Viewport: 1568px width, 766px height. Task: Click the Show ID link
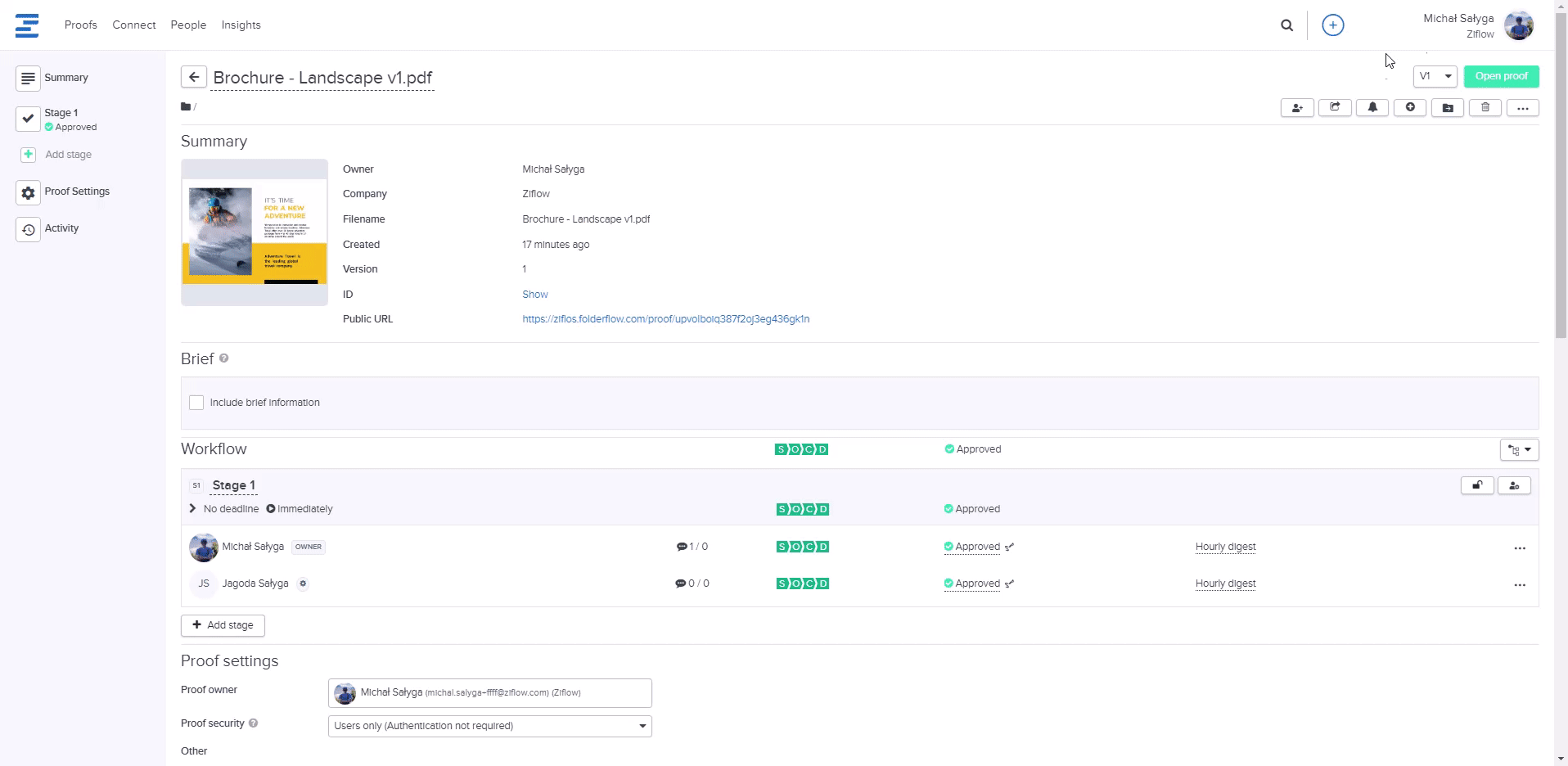point(534,295)
